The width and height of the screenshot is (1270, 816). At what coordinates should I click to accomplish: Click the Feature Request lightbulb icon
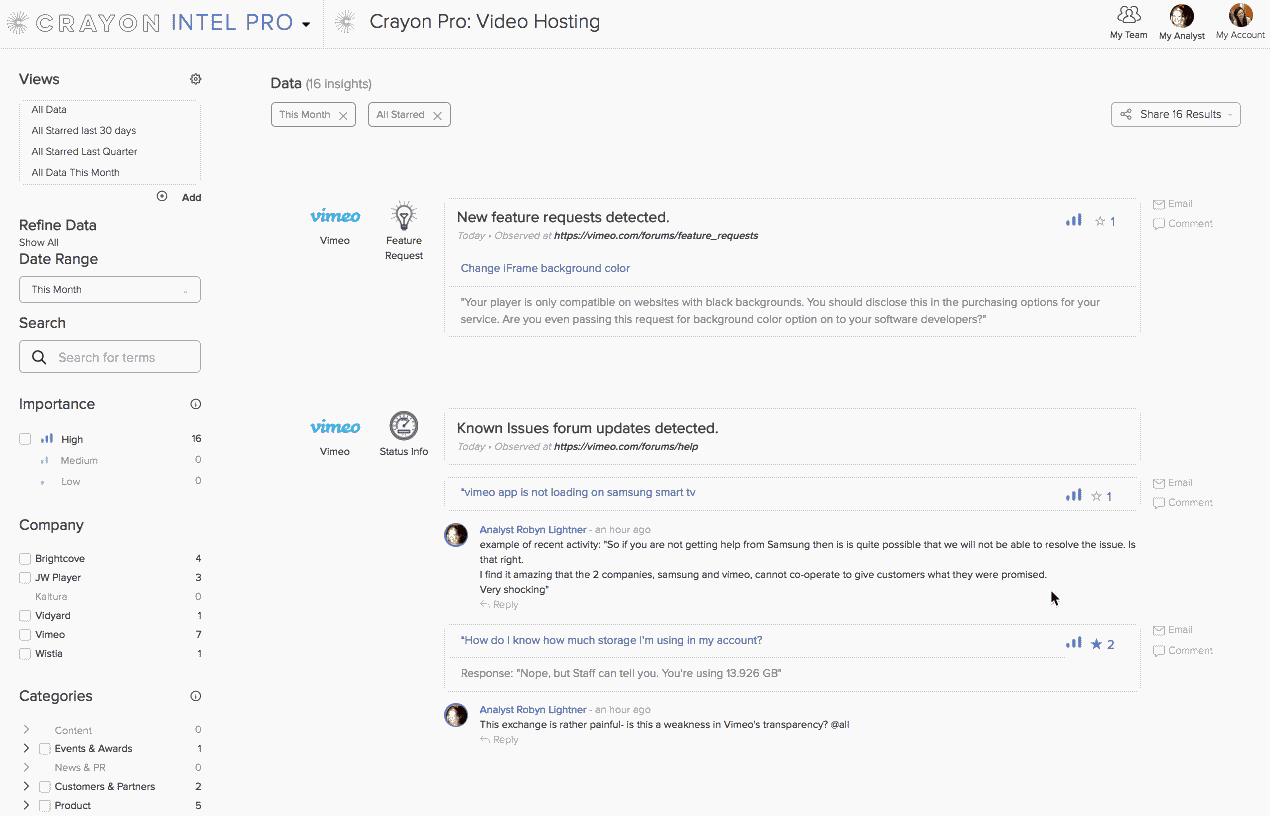point(404,216)
